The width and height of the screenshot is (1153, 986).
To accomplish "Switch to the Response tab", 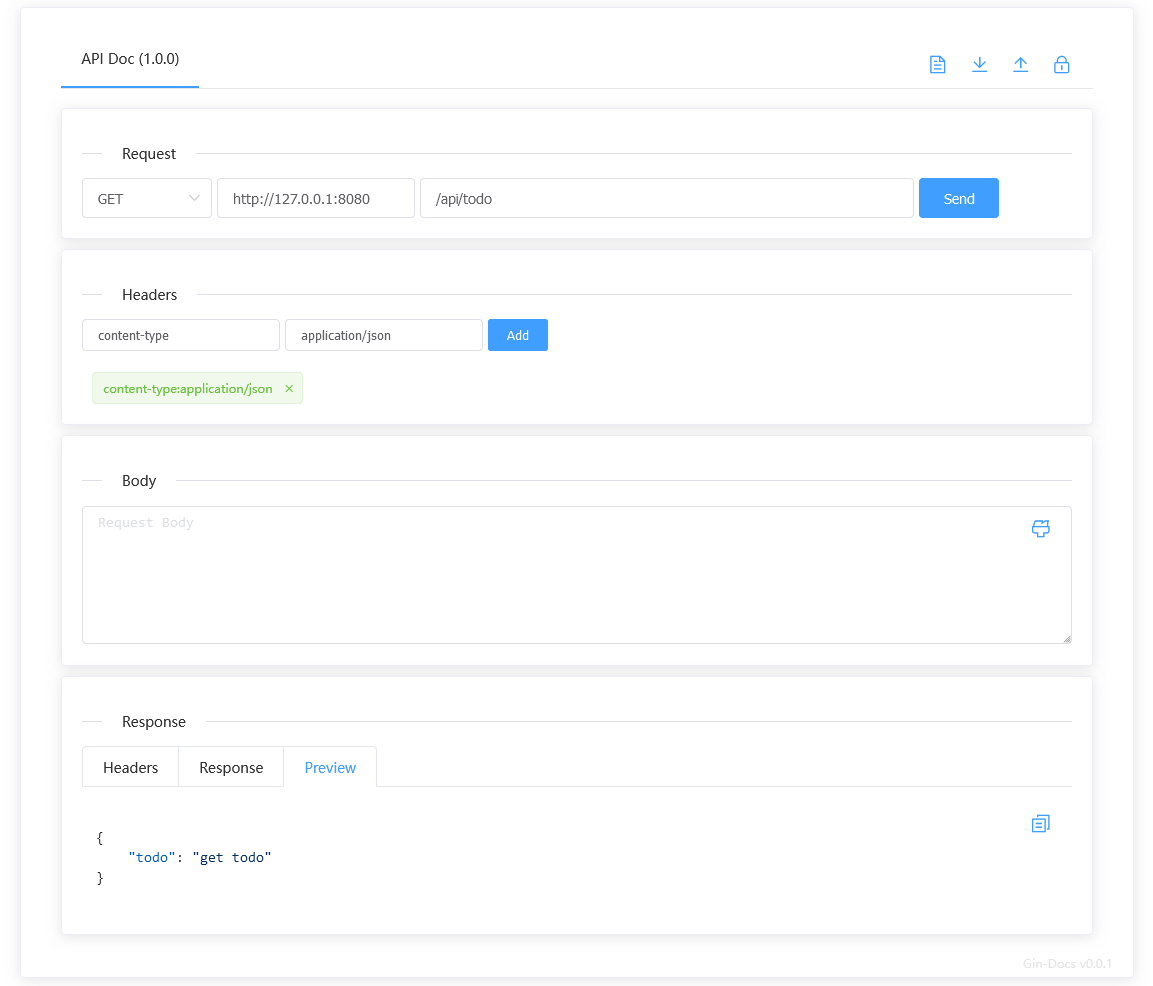I will coord(231,768).
